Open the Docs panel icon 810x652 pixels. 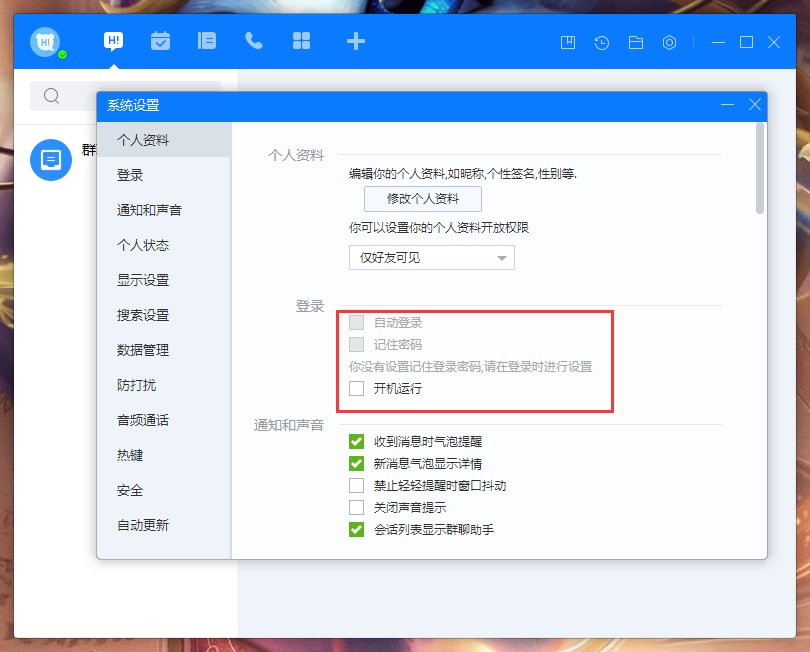coord(207,41)
